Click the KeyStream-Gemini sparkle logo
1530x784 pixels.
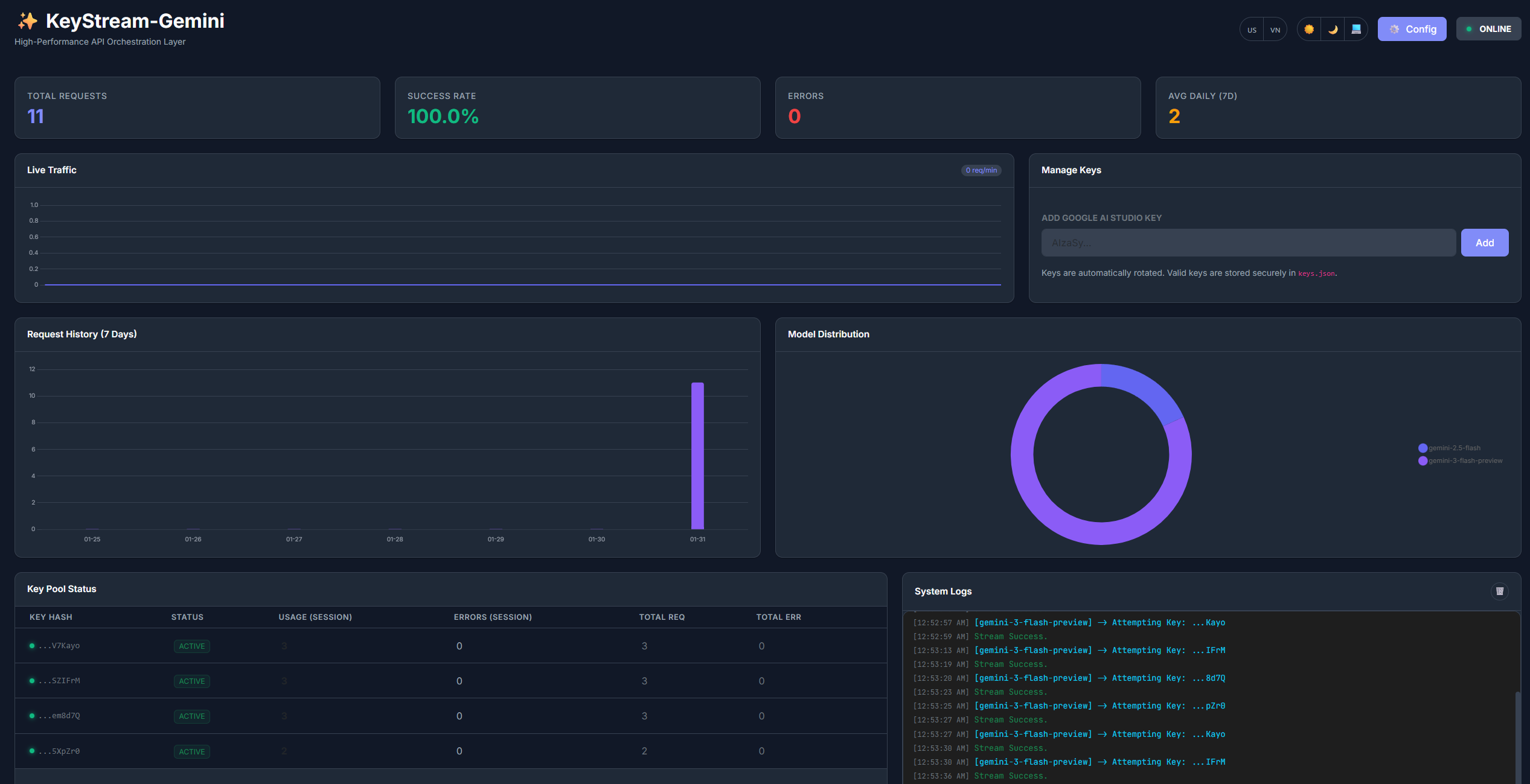click(x=27, y=21)
